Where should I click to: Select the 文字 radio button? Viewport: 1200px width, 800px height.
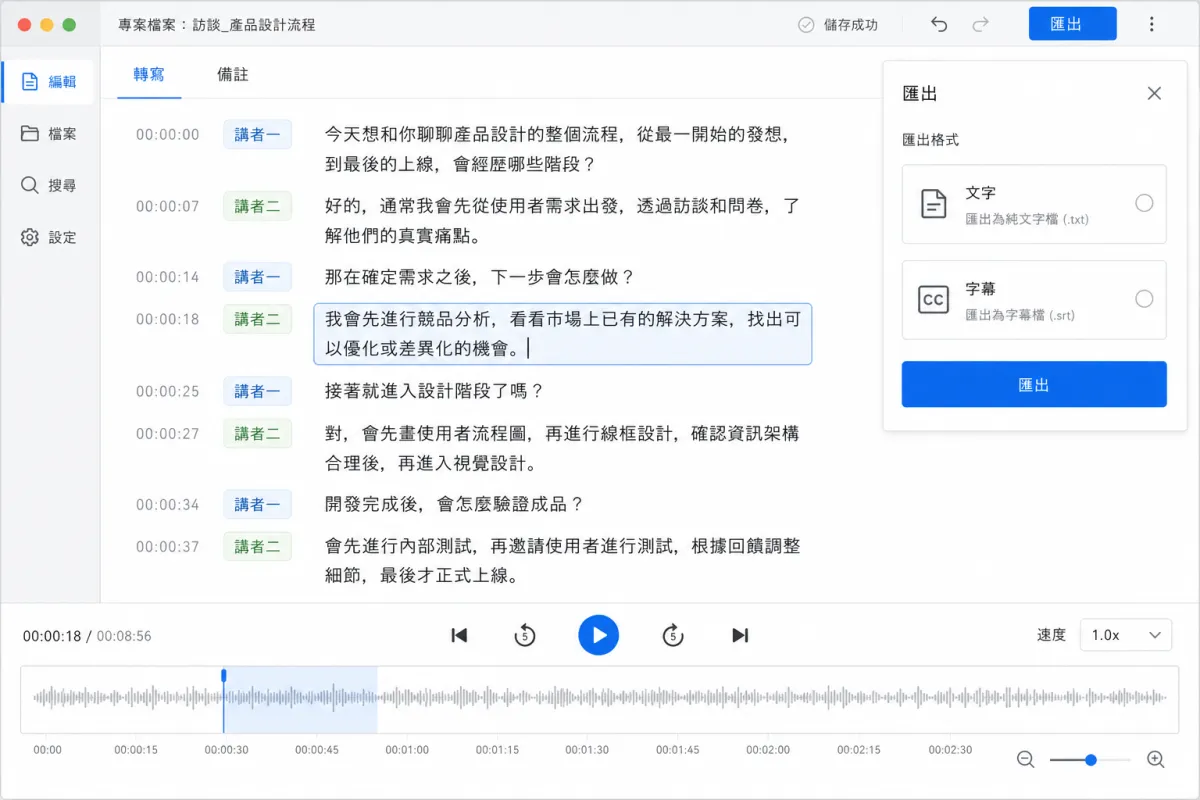point(1144,203)
